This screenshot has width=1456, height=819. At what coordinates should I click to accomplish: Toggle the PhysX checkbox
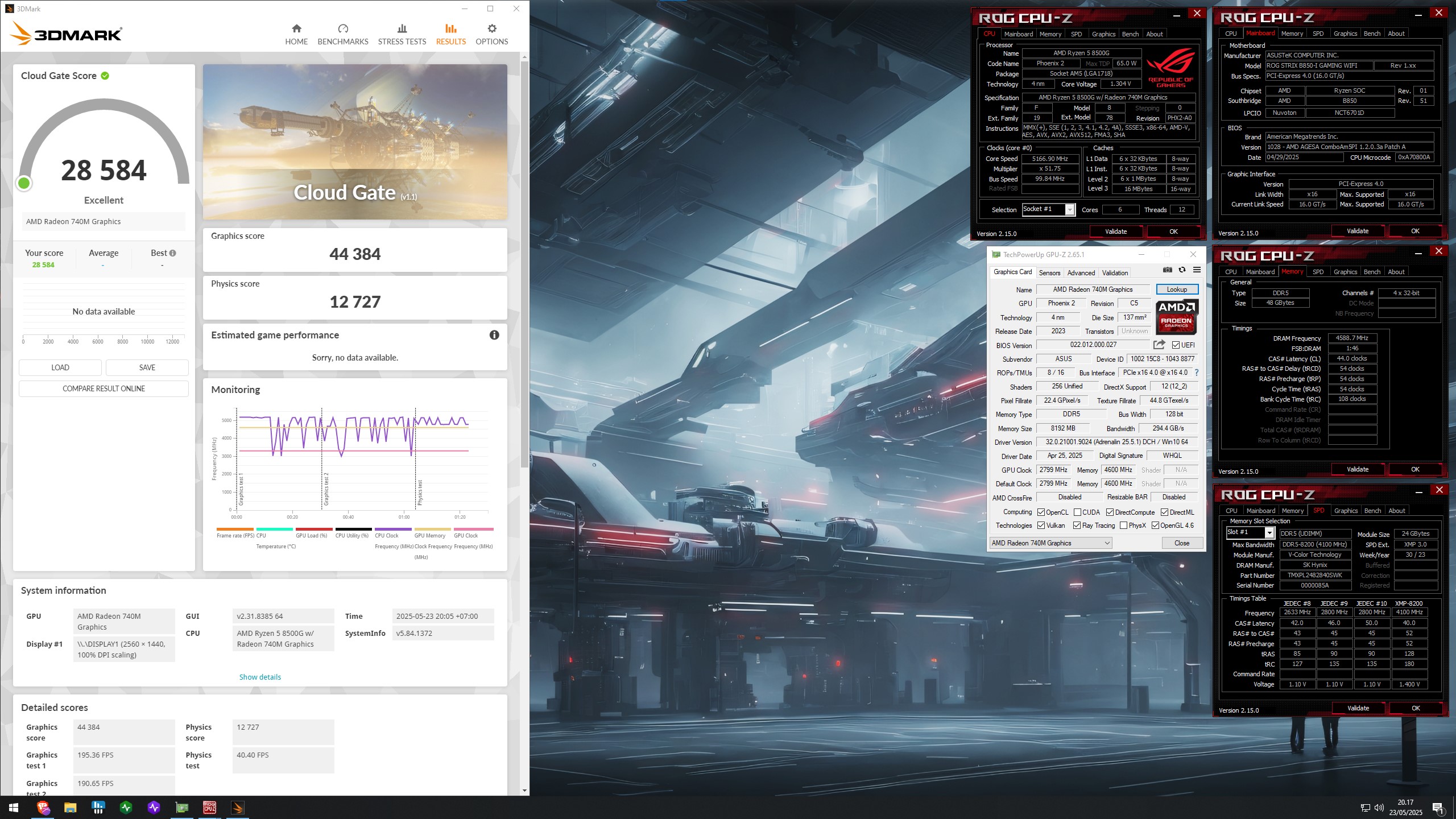coord(1123,526)
